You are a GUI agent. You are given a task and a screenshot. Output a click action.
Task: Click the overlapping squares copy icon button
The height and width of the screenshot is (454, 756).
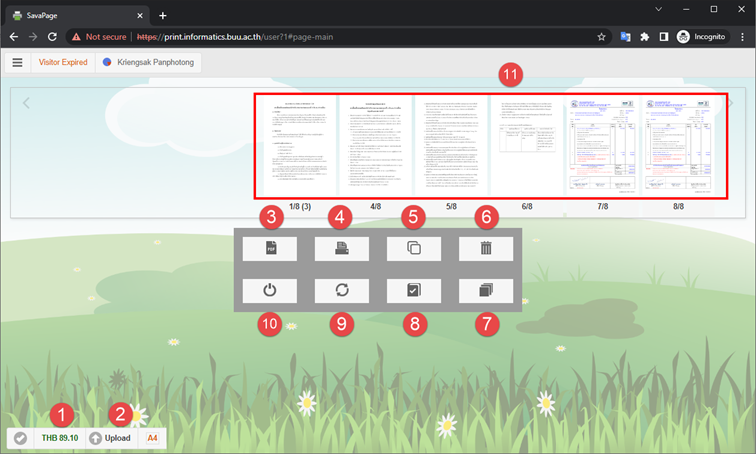(x=414, y=249)
